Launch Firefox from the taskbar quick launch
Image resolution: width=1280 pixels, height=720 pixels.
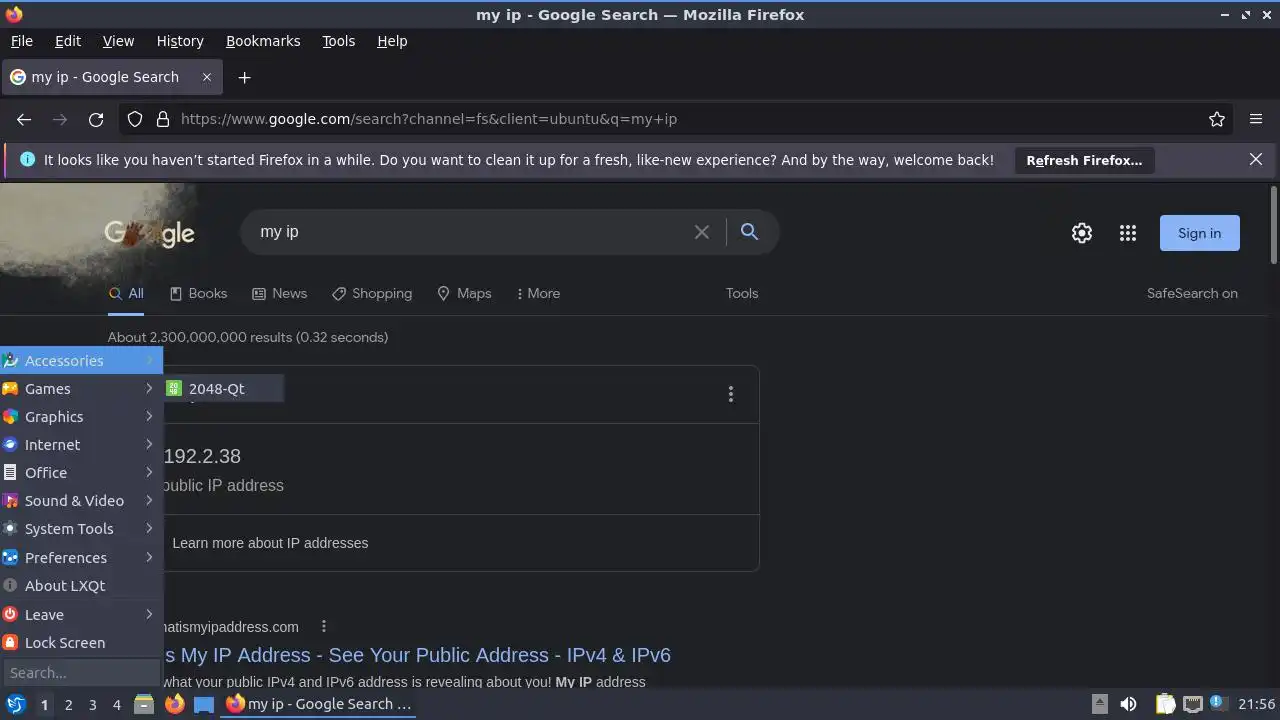click(x=174, y=704)
